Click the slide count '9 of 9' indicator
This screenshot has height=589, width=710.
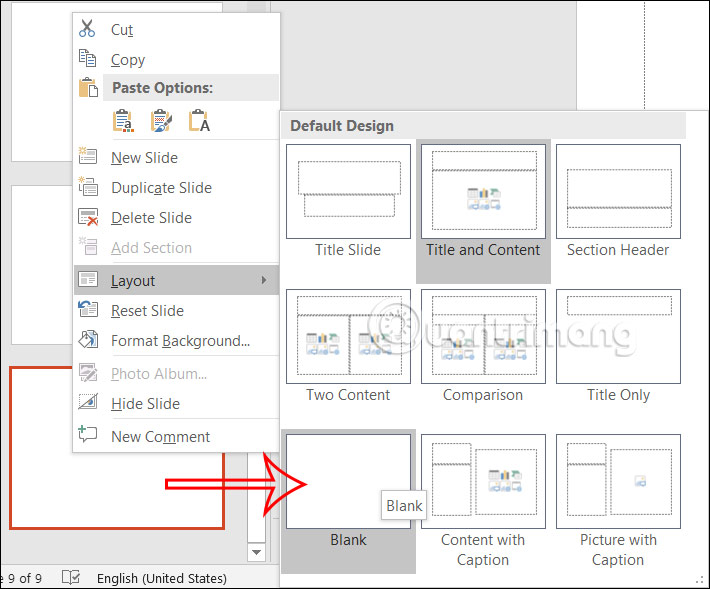pyautogui.click(x=23, y=578)
